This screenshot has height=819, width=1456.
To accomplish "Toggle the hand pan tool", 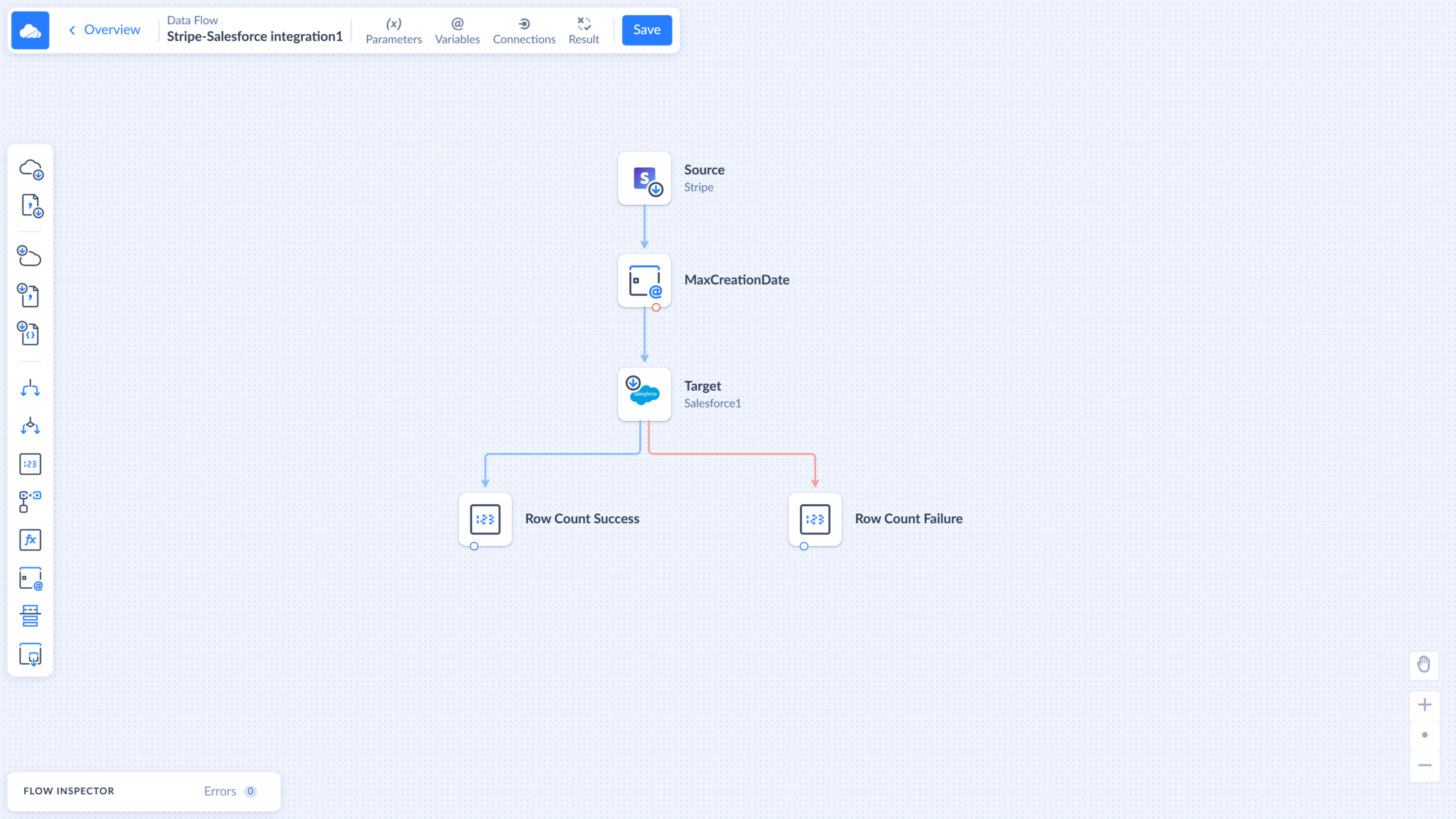I will tap(1424, 665).
